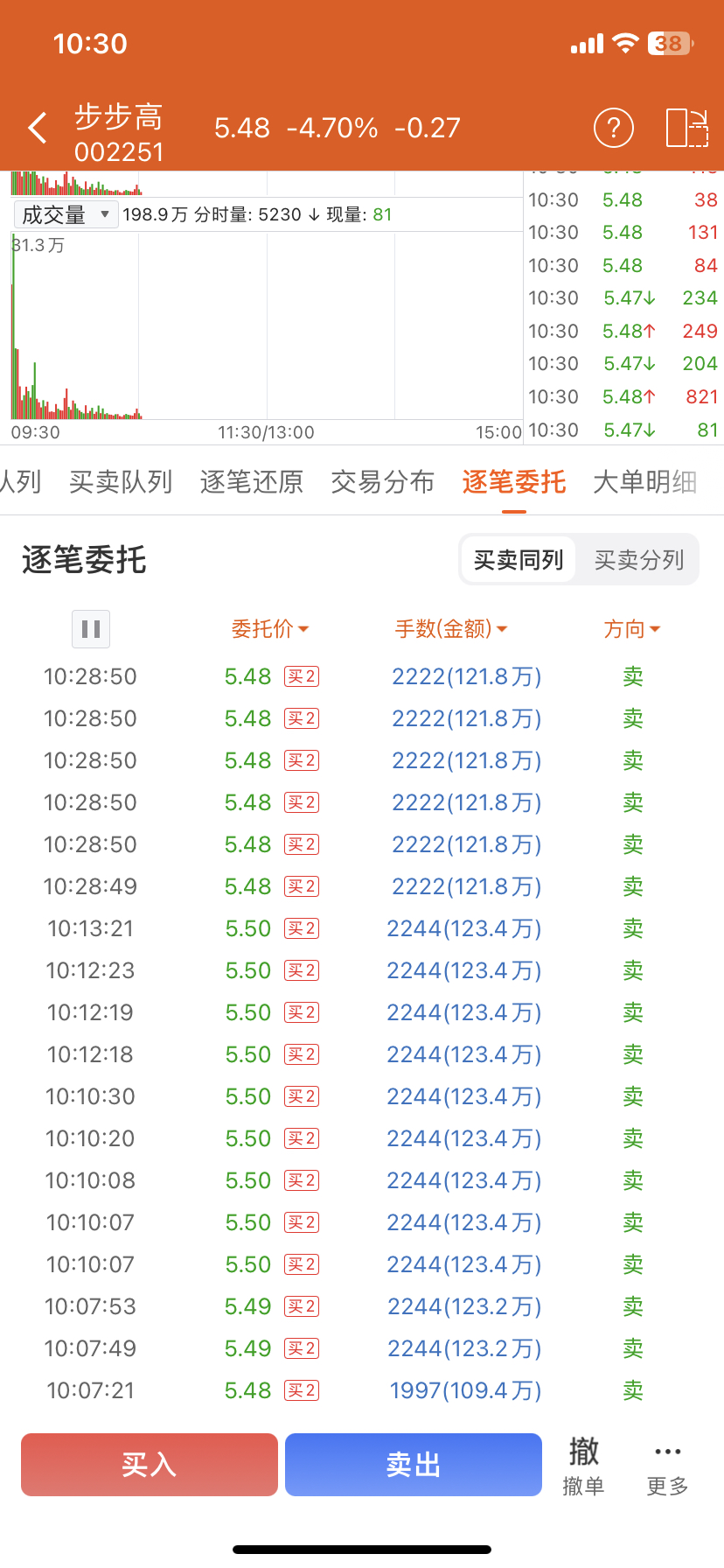Tap the 买2 badge in 10:13:21 row
Image resolution: width=724 pixels, height=1568 pixels.
coord(302,928)
